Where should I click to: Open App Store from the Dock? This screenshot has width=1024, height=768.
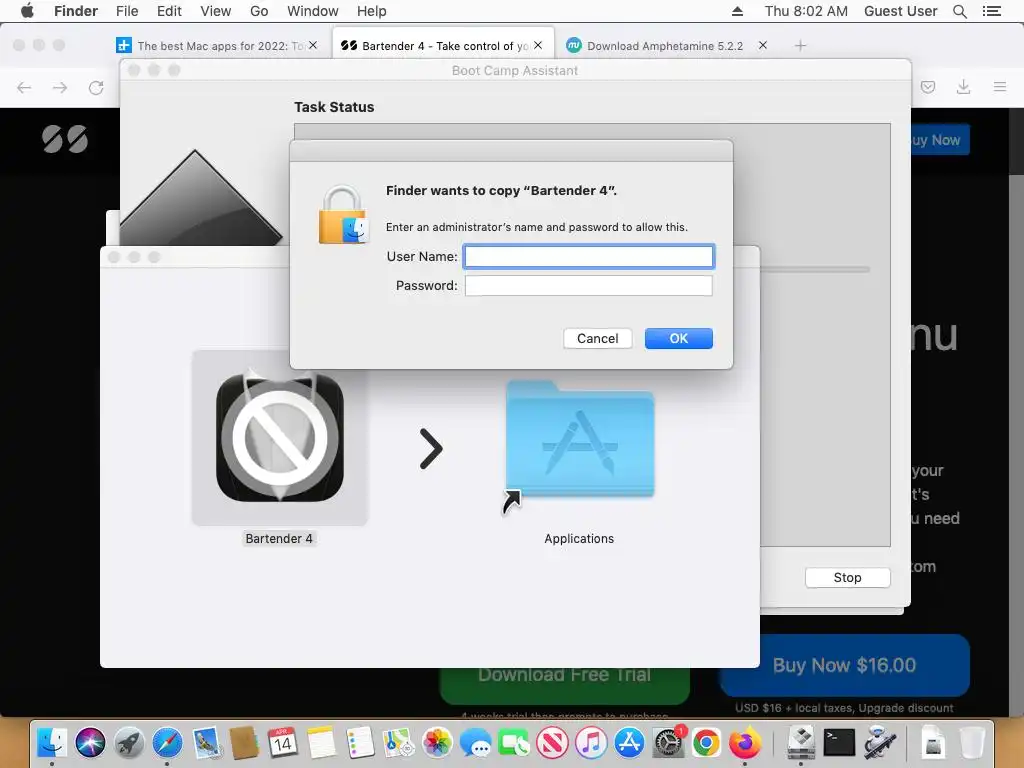click(x=630, y=743)
